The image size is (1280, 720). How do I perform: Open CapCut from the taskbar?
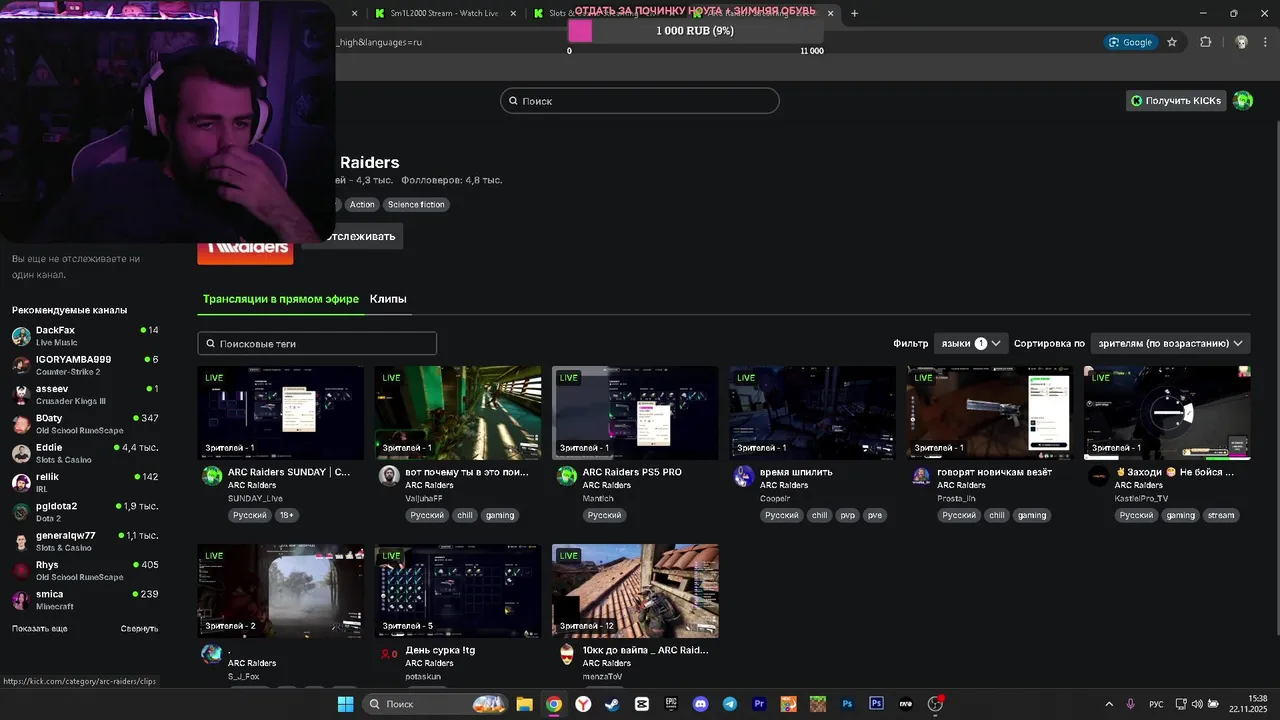click(642, 704)
